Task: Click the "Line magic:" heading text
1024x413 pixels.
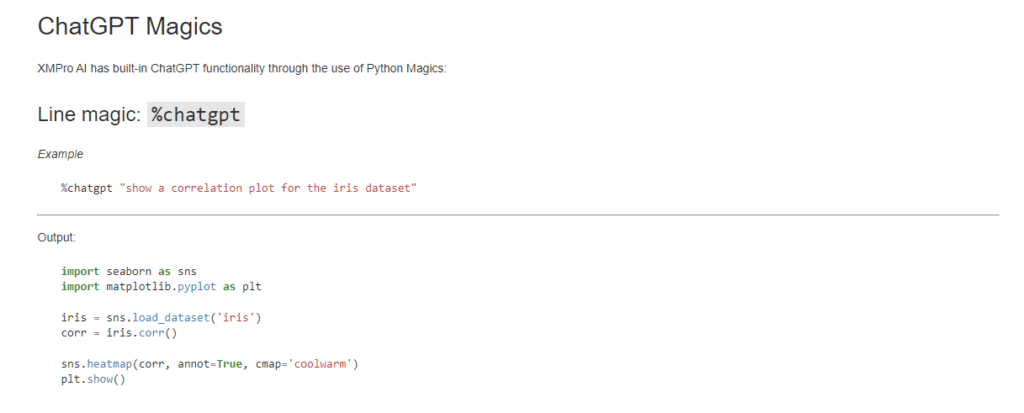Action: click(88, 115)
